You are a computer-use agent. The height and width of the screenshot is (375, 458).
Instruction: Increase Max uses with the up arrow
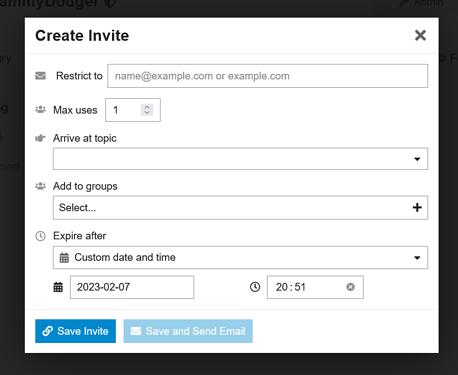tap(147, 107)
